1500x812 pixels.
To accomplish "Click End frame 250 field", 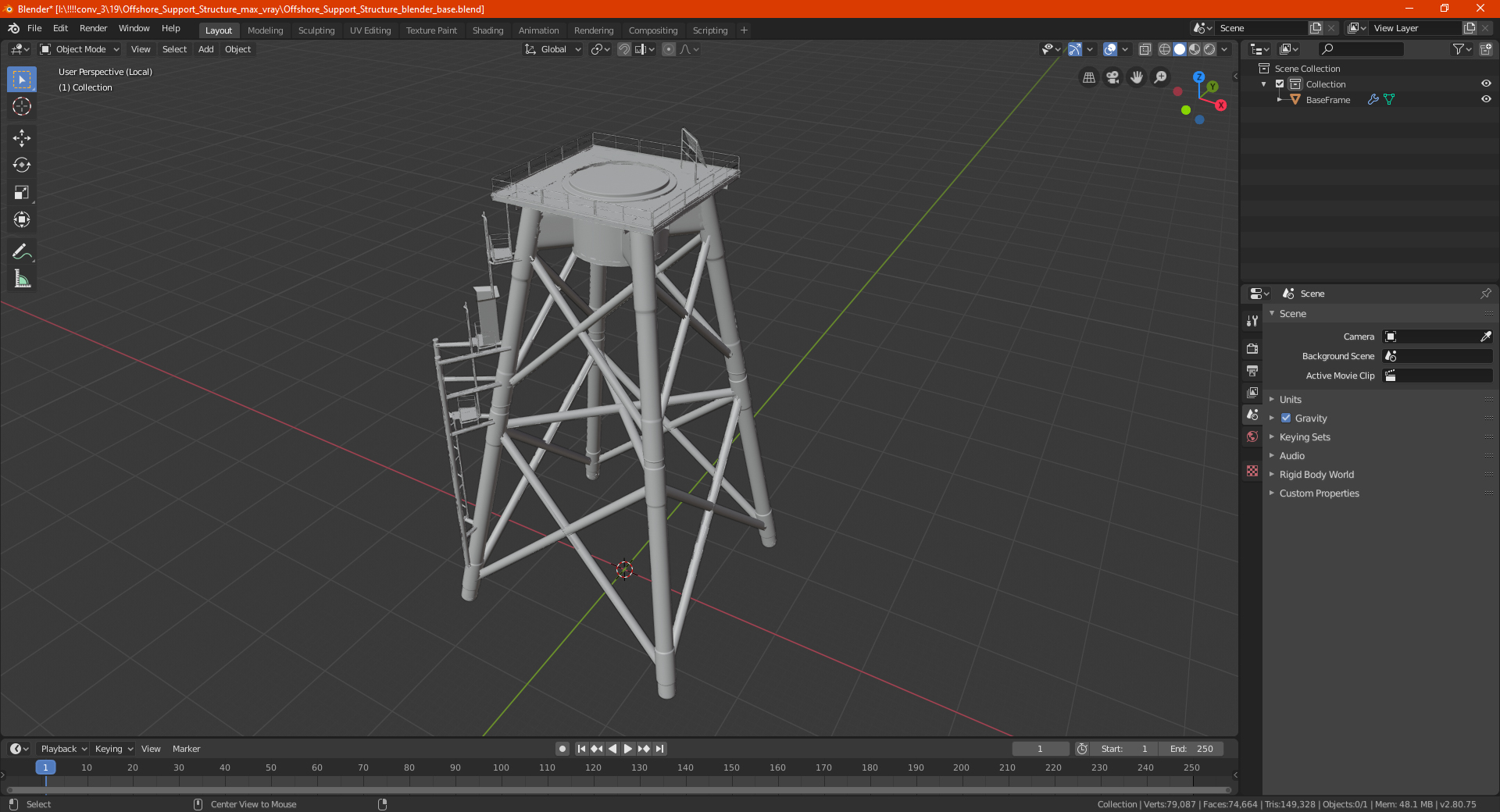I will 1191,749.
